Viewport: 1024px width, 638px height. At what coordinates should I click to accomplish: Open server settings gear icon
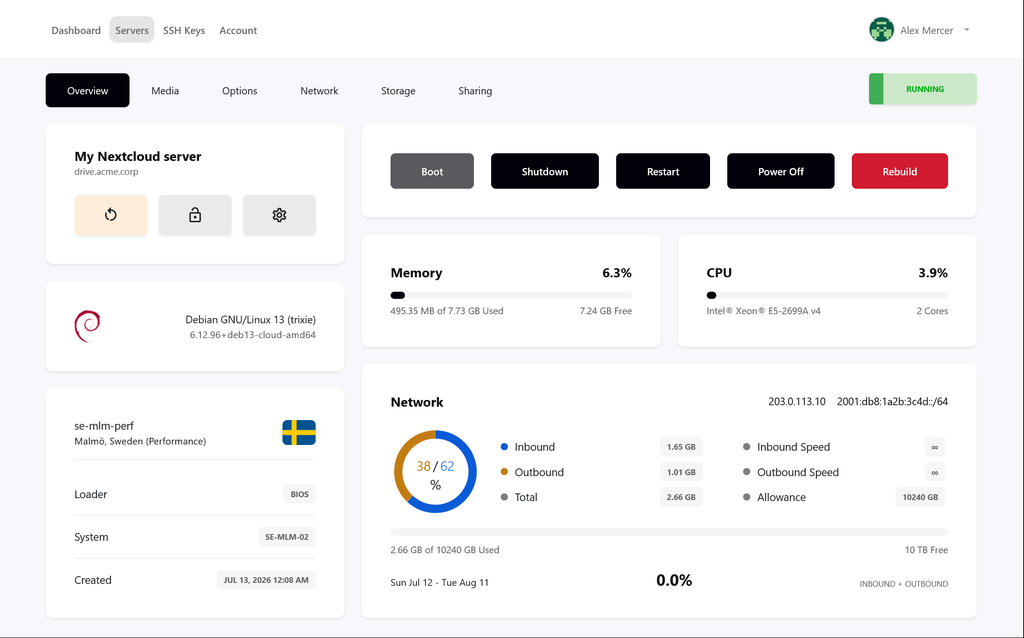279,215
